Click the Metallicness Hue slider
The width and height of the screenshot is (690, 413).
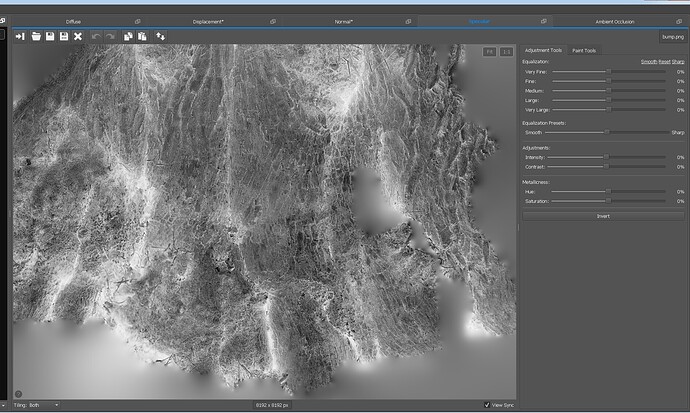point(608,191)
